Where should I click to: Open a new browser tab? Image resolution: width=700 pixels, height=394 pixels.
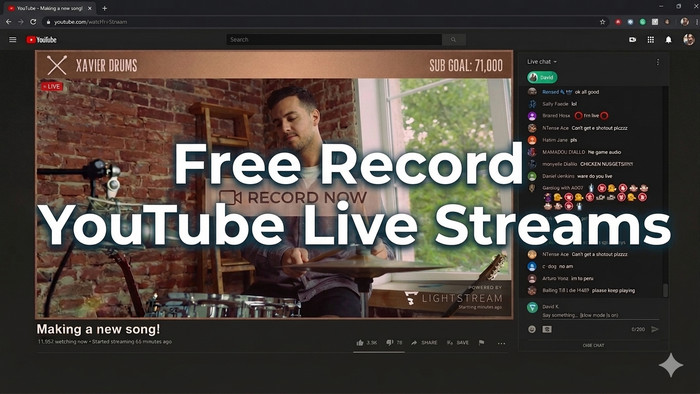(104, 8)
